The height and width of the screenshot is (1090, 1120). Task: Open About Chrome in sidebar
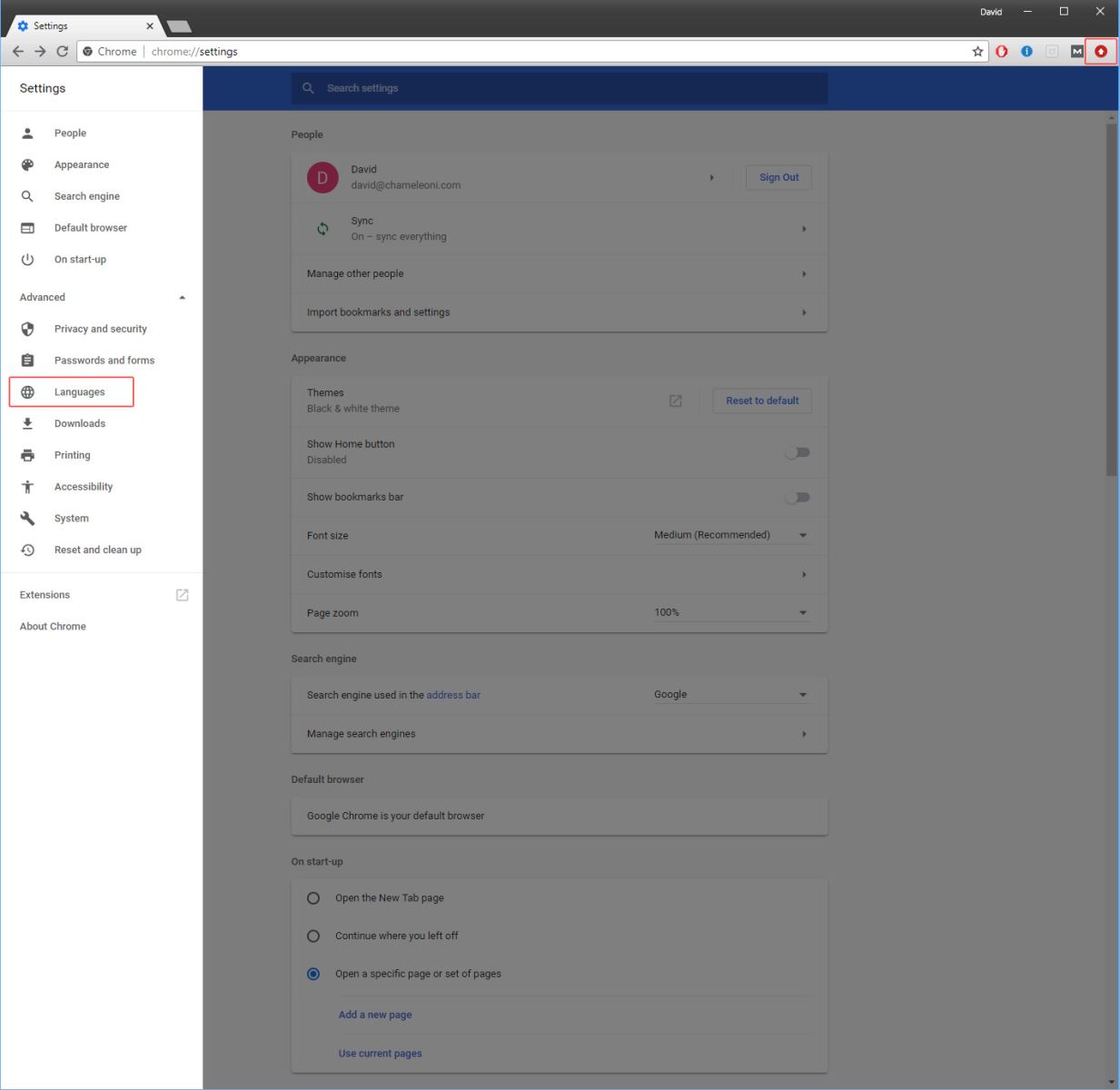[x=53, y=627]
